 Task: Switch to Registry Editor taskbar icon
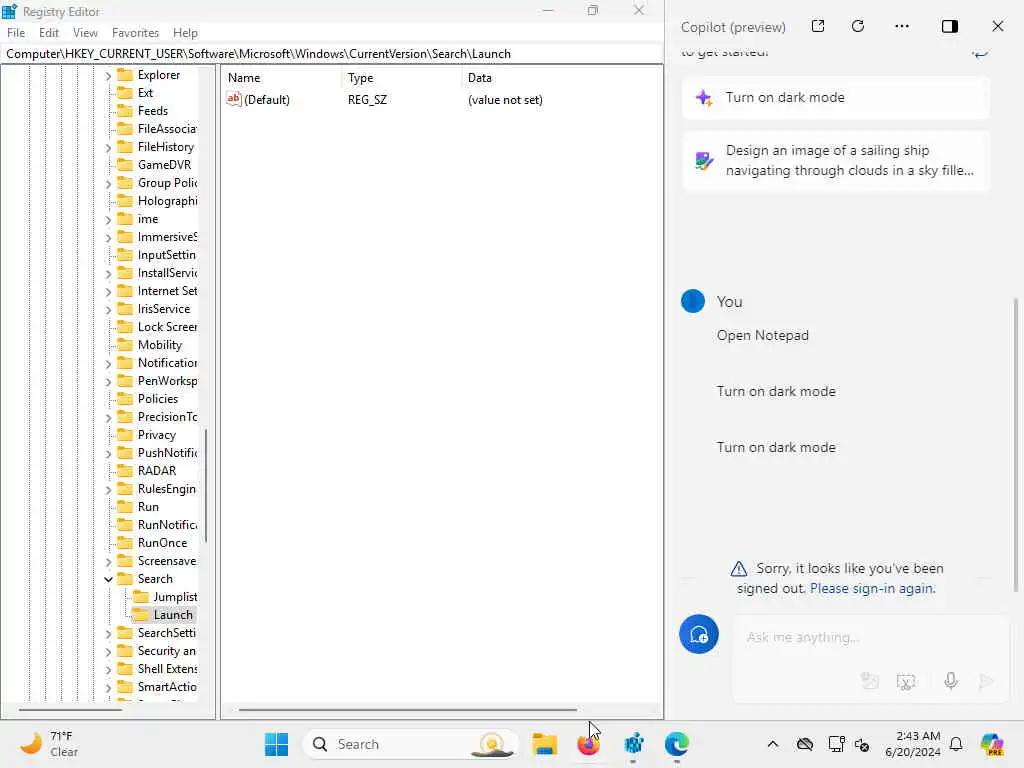[633, 744]
